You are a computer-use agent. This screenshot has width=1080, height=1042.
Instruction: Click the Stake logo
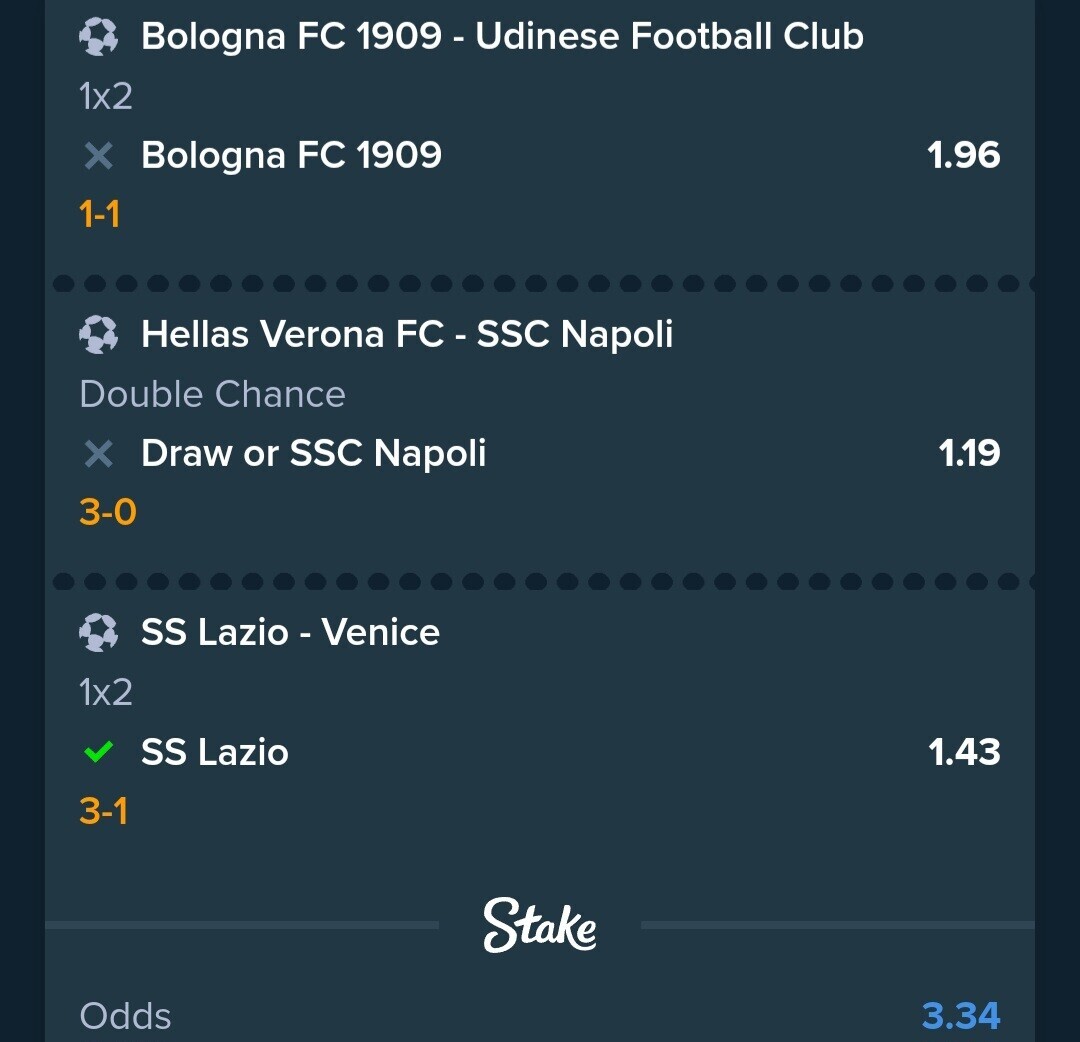tap(539, 926)
